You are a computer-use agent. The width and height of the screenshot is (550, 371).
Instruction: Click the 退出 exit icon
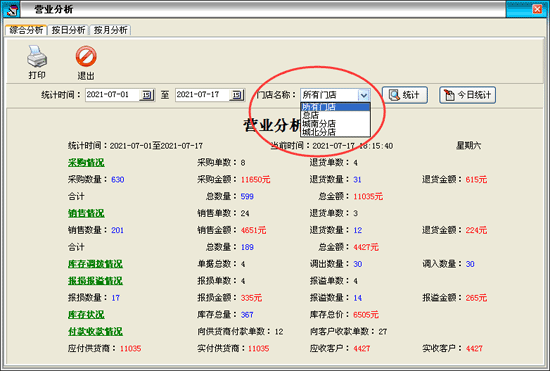(x=86, y=56)
